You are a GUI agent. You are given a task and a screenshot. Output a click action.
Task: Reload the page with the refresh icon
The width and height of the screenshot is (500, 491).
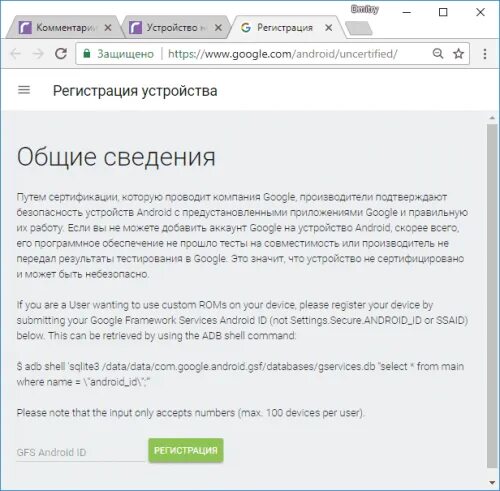61,54
